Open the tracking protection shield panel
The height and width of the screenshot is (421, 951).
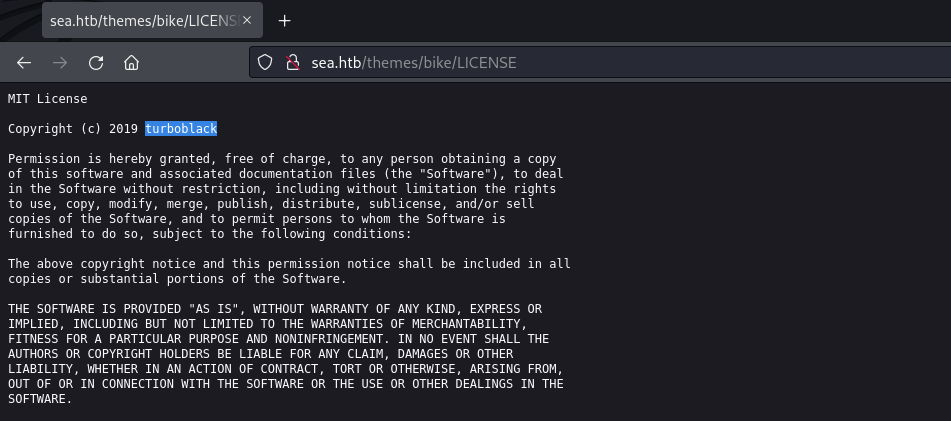pos(265,62)
